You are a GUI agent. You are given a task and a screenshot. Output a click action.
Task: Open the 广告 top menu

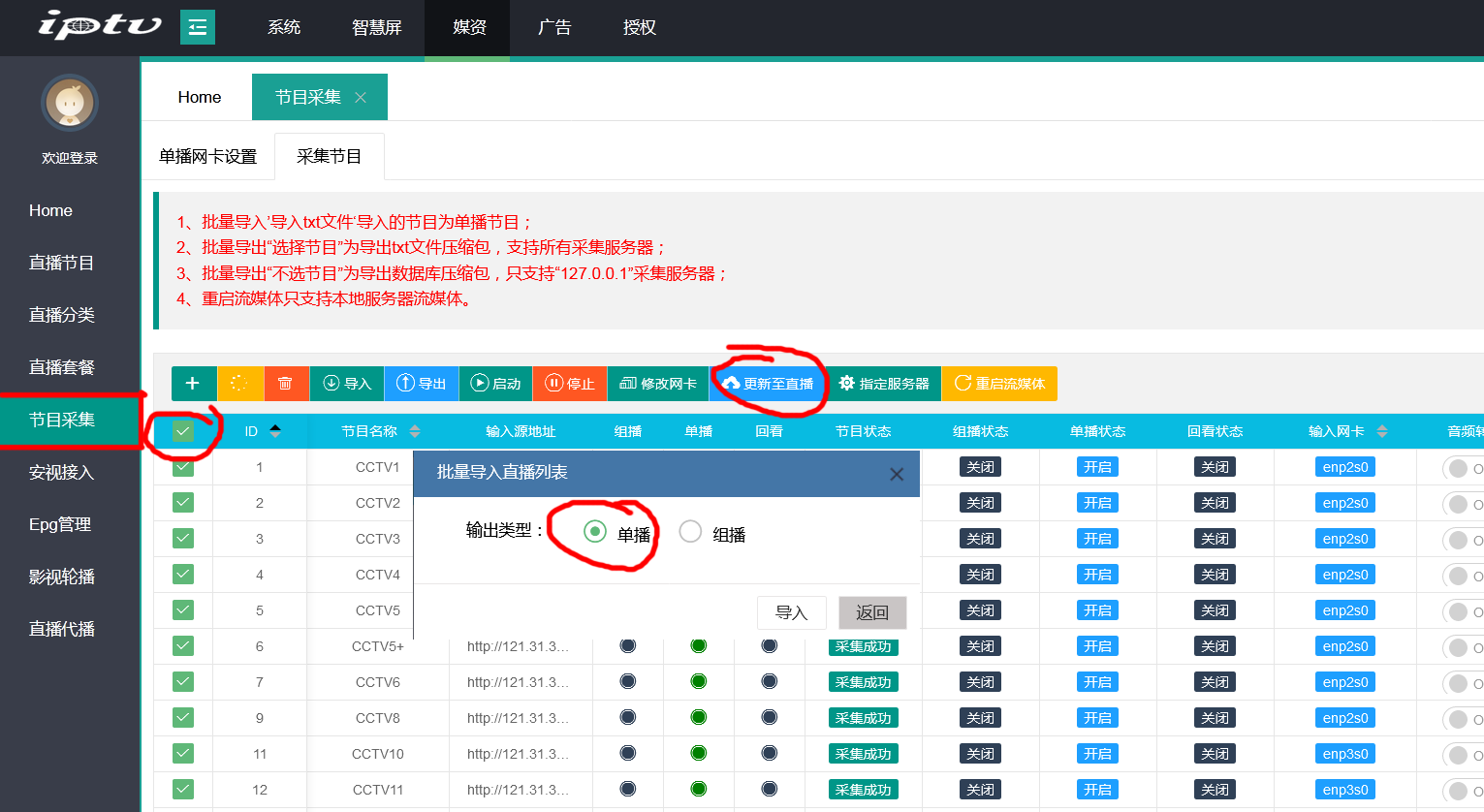click(554, 27)
